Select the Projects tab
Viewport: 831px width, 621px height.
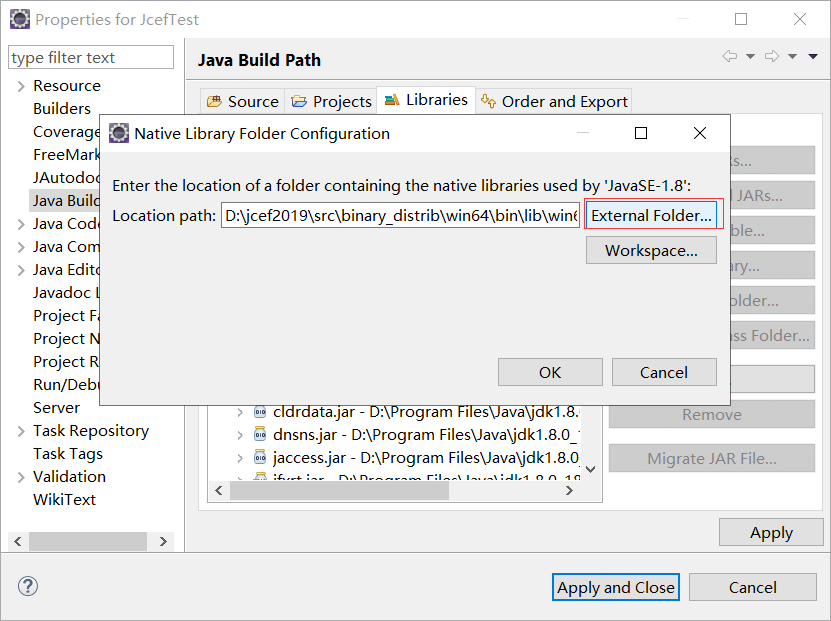[331, 101]
